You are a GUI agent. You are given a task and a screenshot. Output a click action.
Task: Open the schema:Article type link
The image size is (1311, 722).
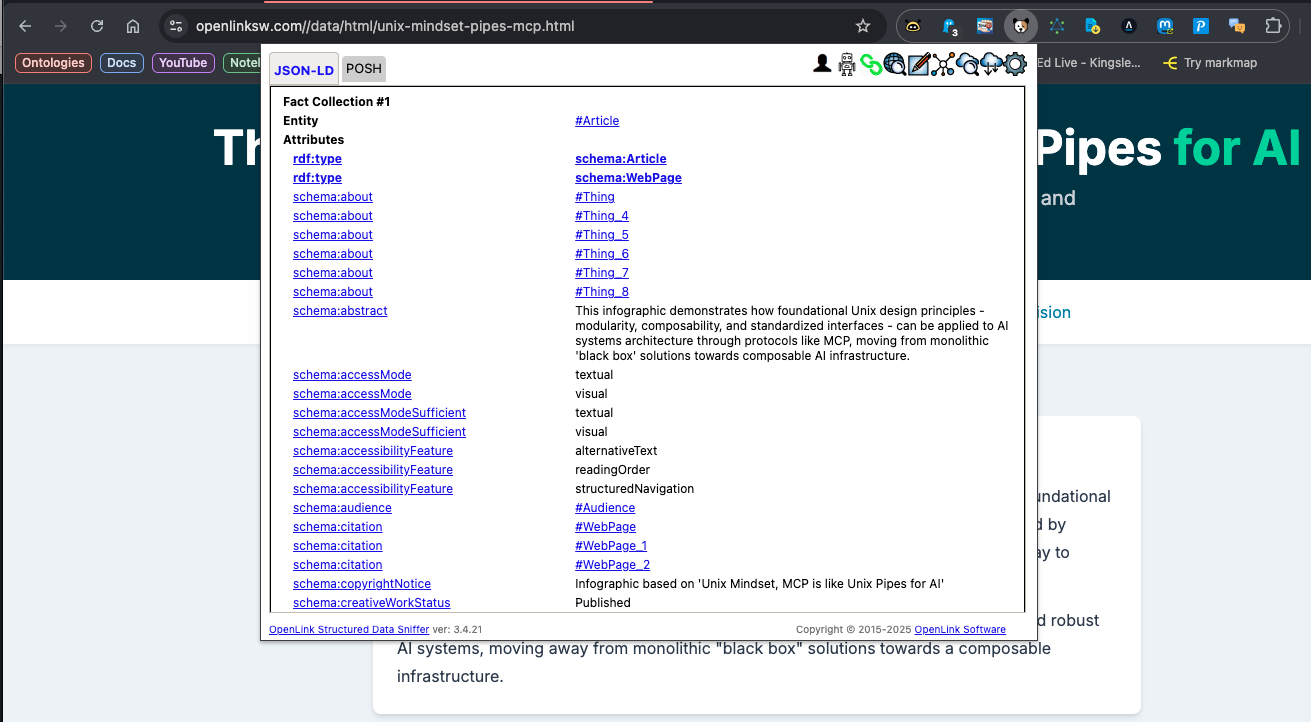620,159
